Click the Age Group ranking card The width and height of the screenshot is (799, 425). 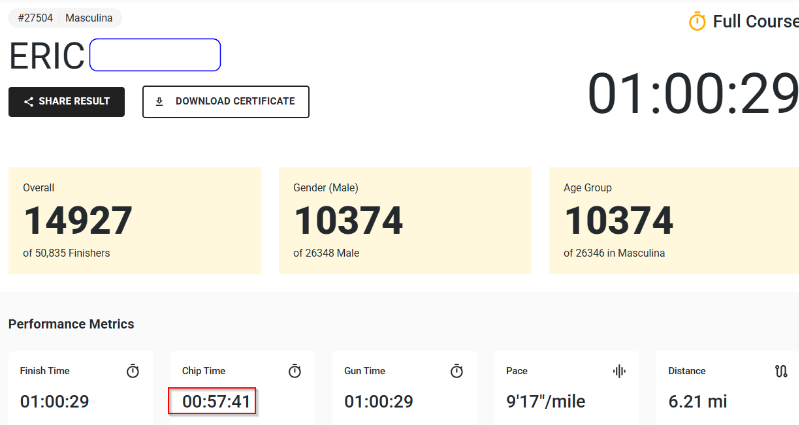tap(674, 220)
